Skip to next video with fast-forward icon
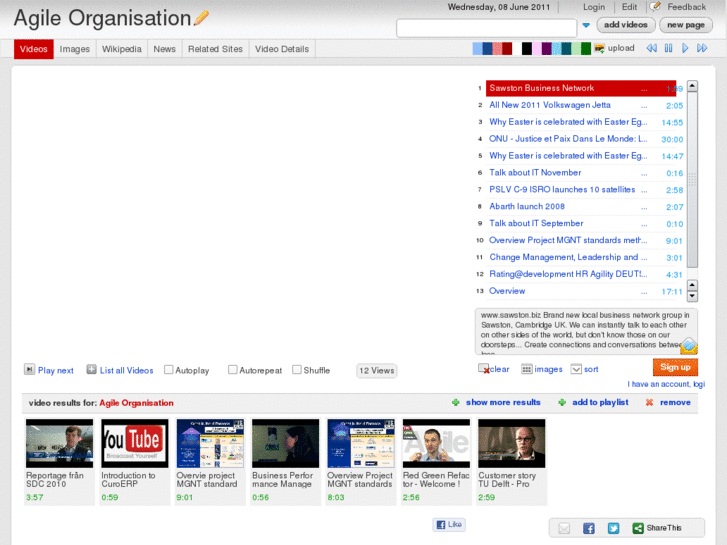The width and height of the screenshot is (727, 545). coord(702,48)
